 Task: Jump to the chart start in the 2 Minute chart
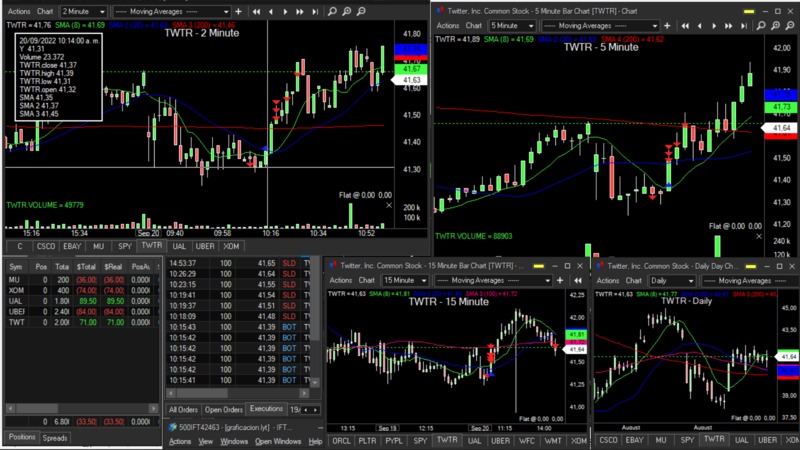pos(257,11)
